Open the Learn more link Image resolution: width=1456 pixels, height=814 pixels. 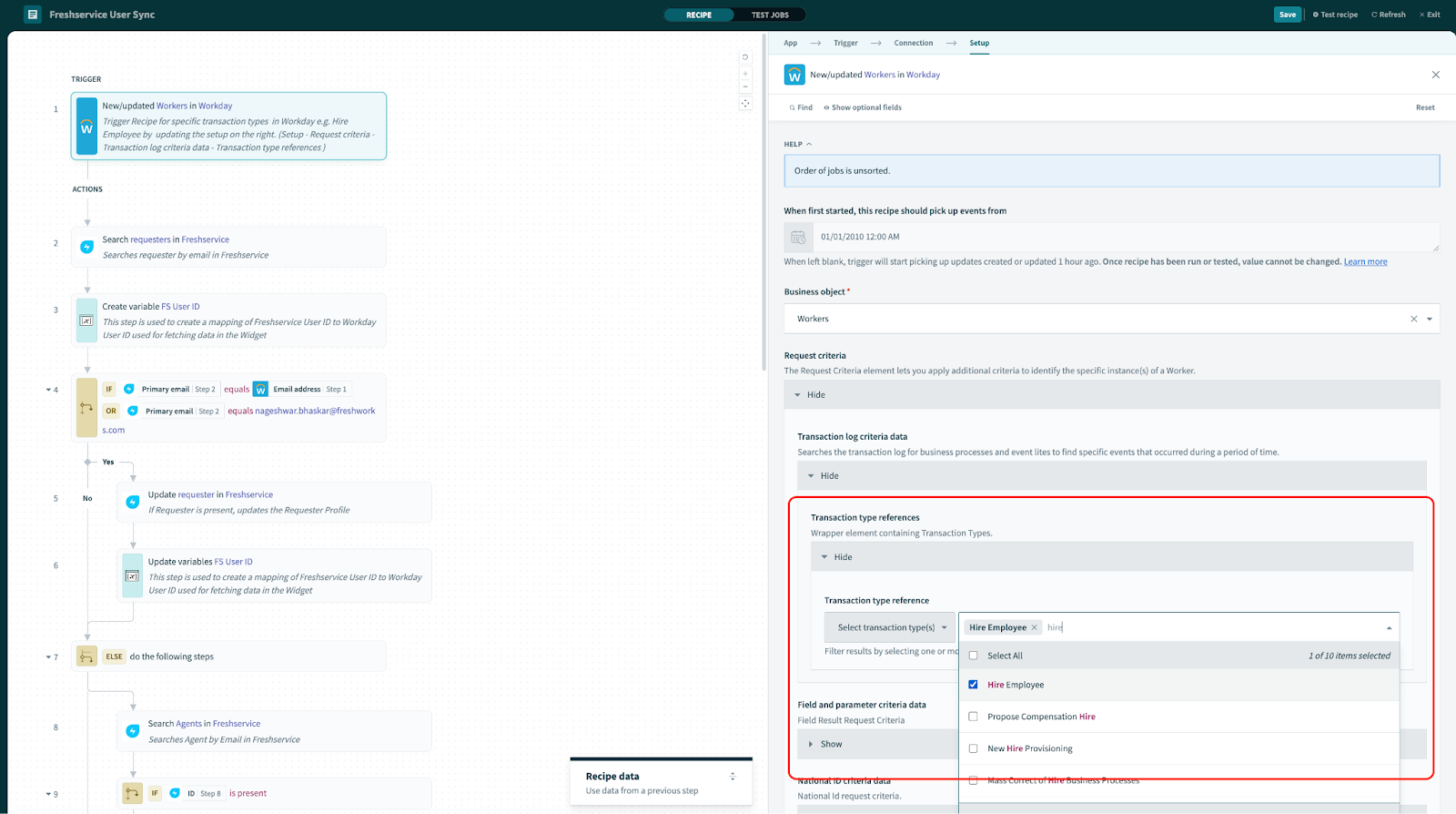1366,262
